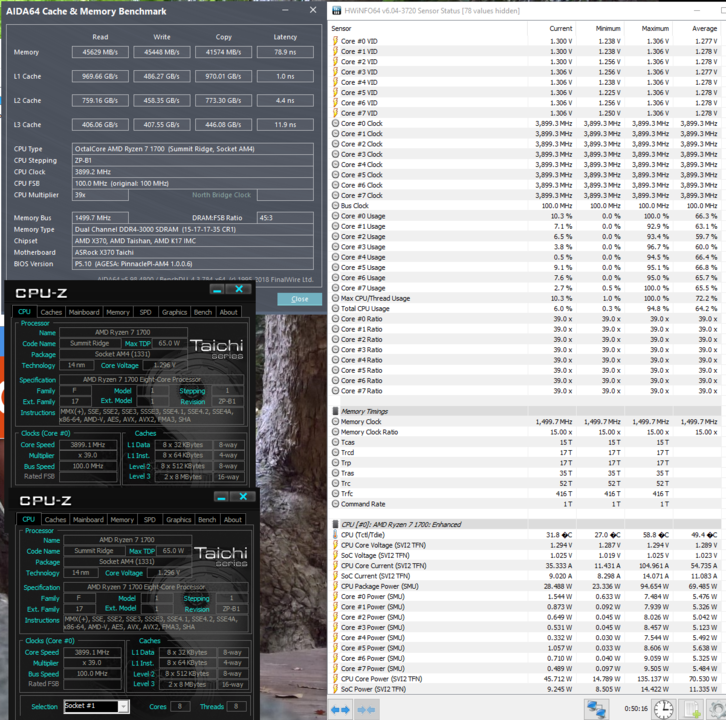The image size is (726, 720).
Task: Collapse the Memory Timings sensor group icon
Action: (x=336, y=411)
